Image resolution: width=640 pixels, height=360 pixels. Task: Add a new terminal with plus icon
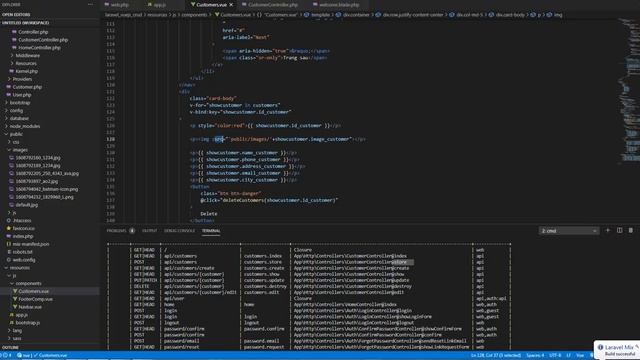click(x=607, y=231)
